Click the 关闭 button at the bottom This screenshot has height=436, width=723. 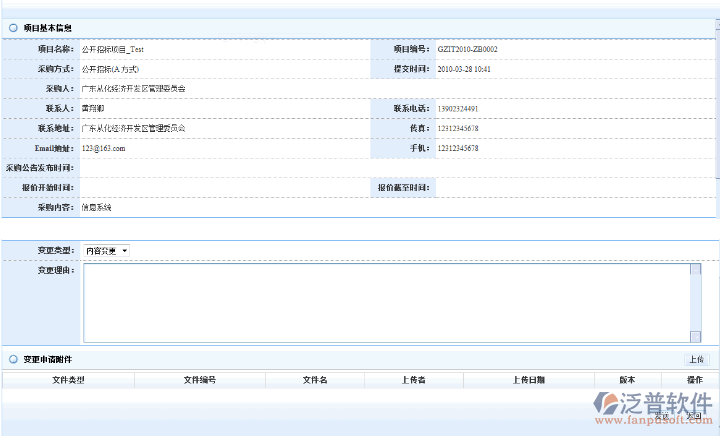[693, 416]
